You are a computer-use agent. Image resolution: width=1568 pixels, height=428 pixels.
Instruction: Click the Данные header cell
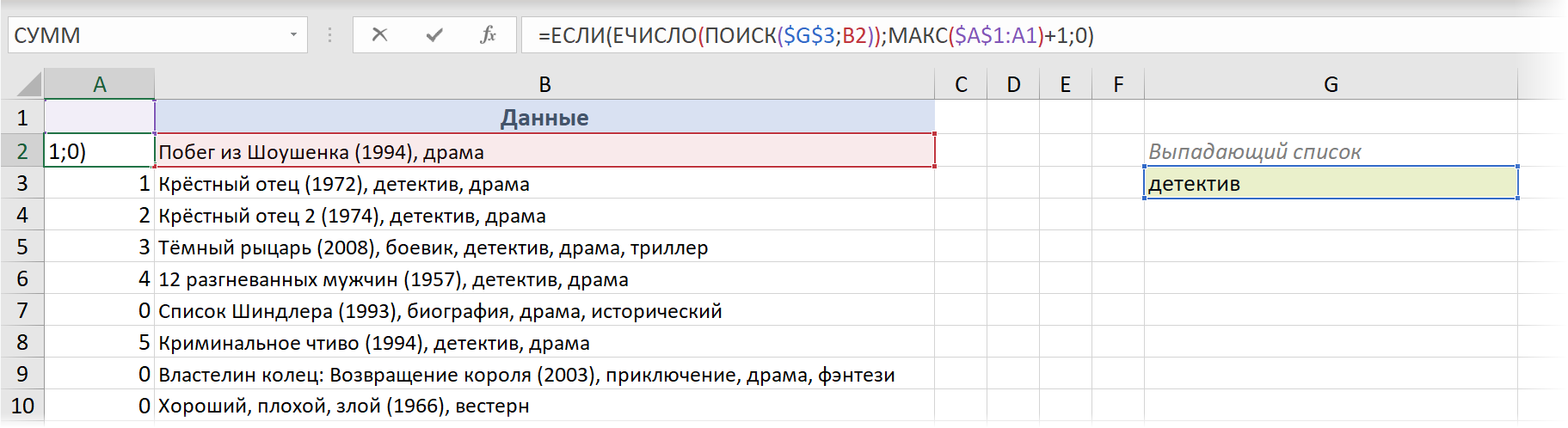click(544, 118)
